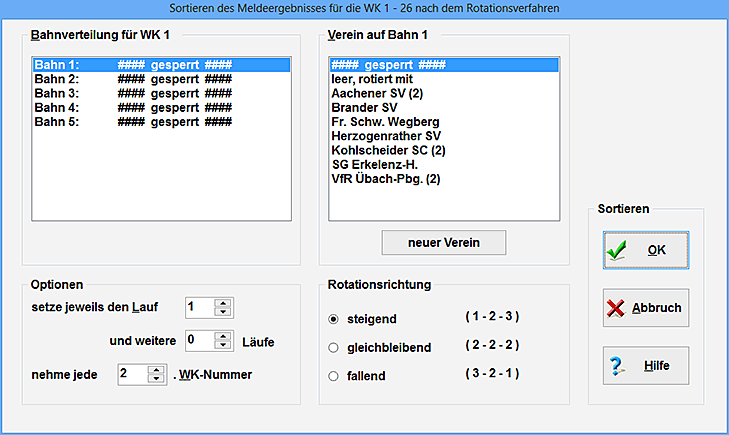Click the red X Abbruch icon
Screen dimensions: 729x435
616,308
